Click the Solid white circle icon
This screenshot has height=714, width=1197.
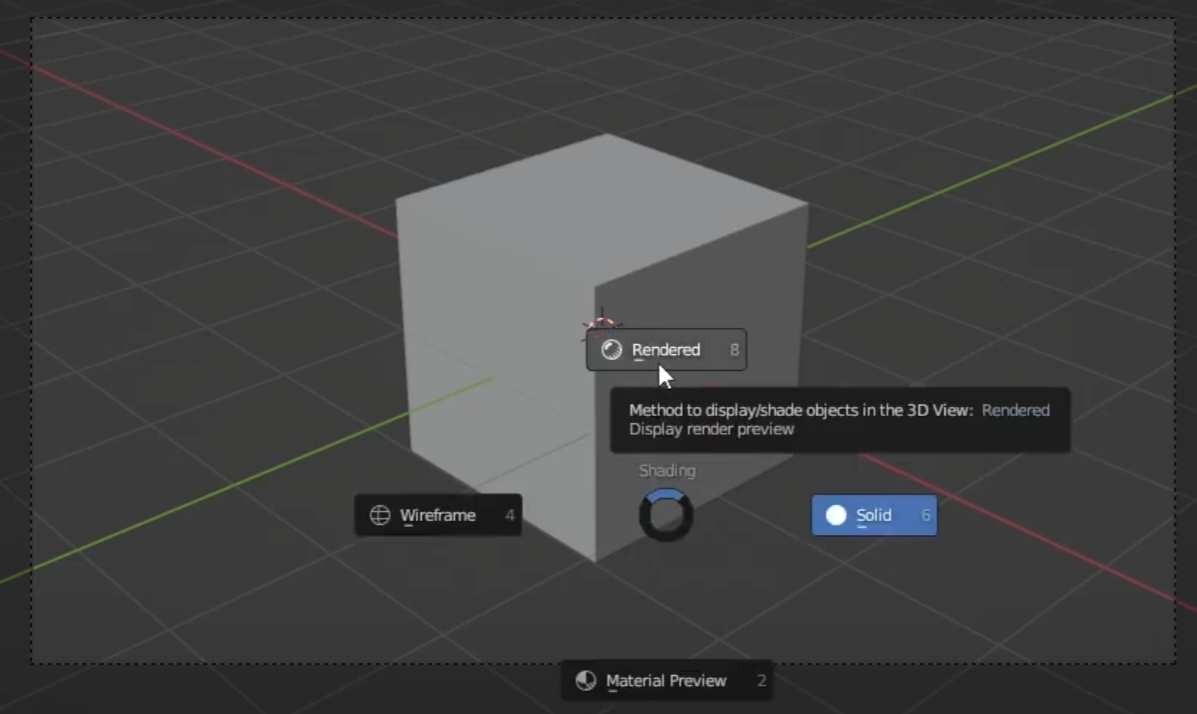click(x=836, y=515)
